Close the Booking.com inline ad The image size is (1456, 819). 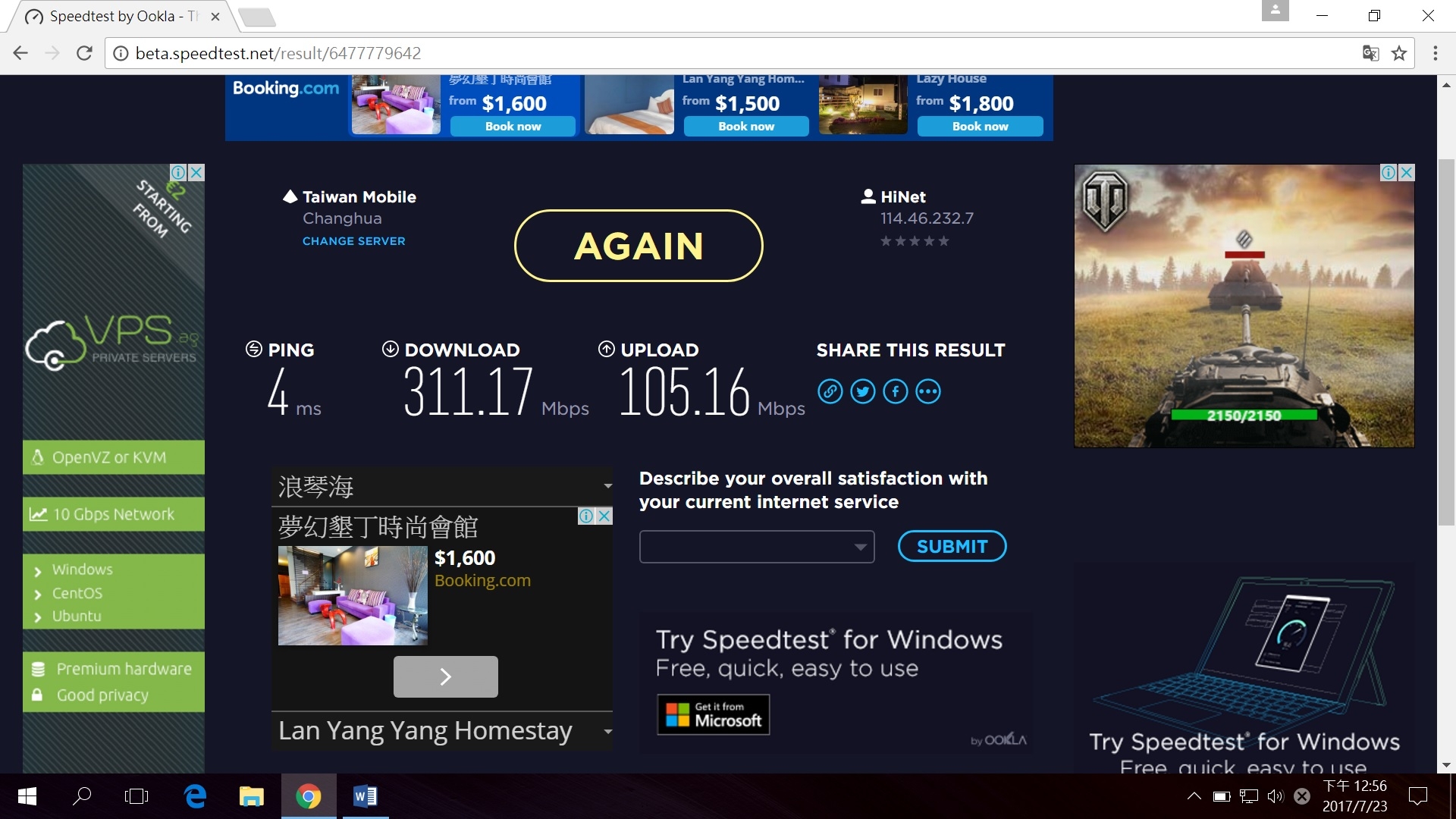(604, 516)
